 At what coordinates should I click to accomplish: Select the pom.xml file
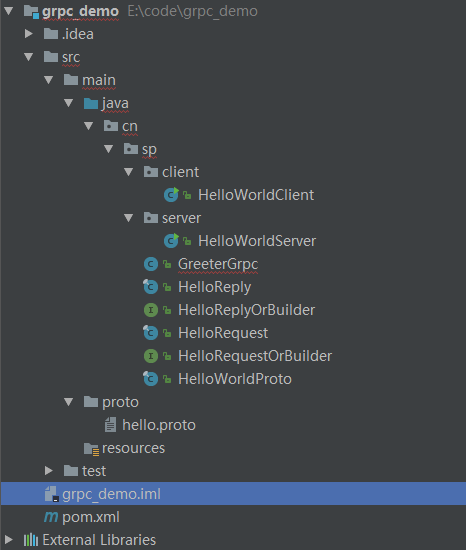pos(91,517)
